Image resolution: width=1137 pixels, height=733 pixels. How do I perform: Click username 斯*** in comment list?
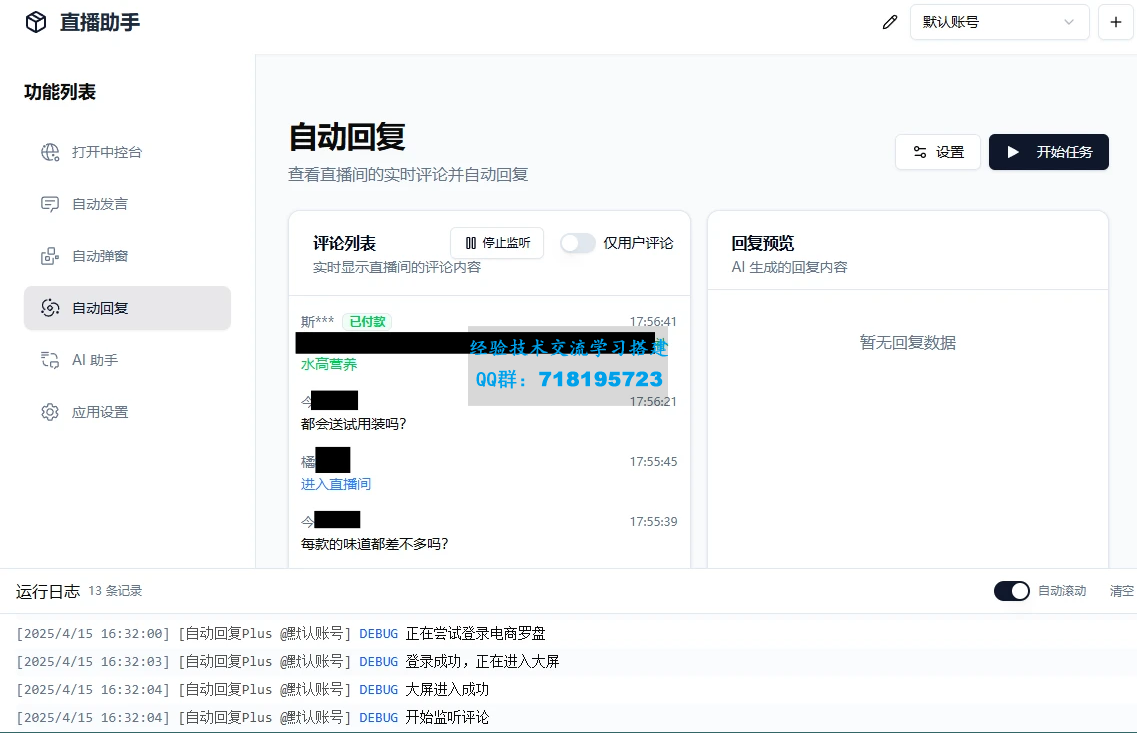click(x=318, y=321)
